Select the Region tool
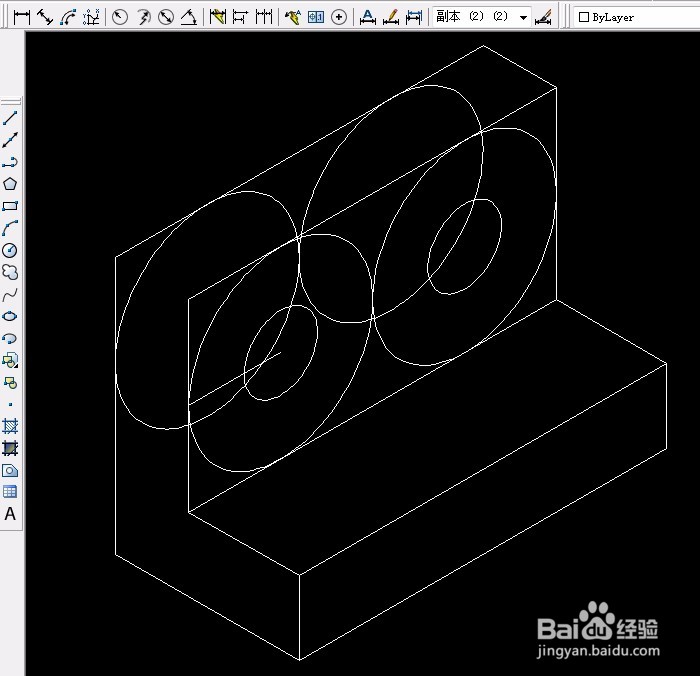This screenshot has height=676, width=700. [x=10, y=470]
